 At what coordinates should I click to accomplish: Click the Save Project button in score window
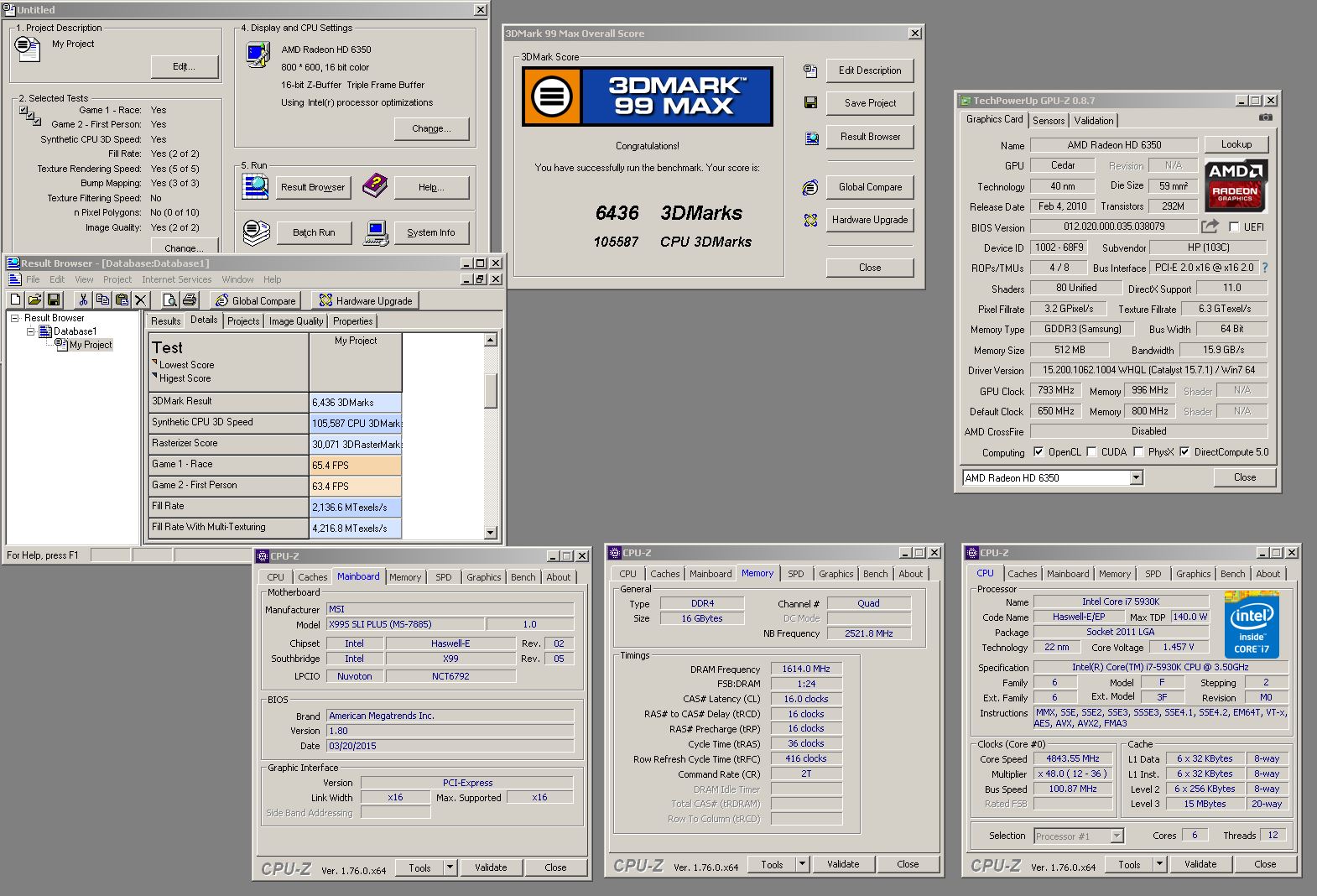click(x=870, y=103)
